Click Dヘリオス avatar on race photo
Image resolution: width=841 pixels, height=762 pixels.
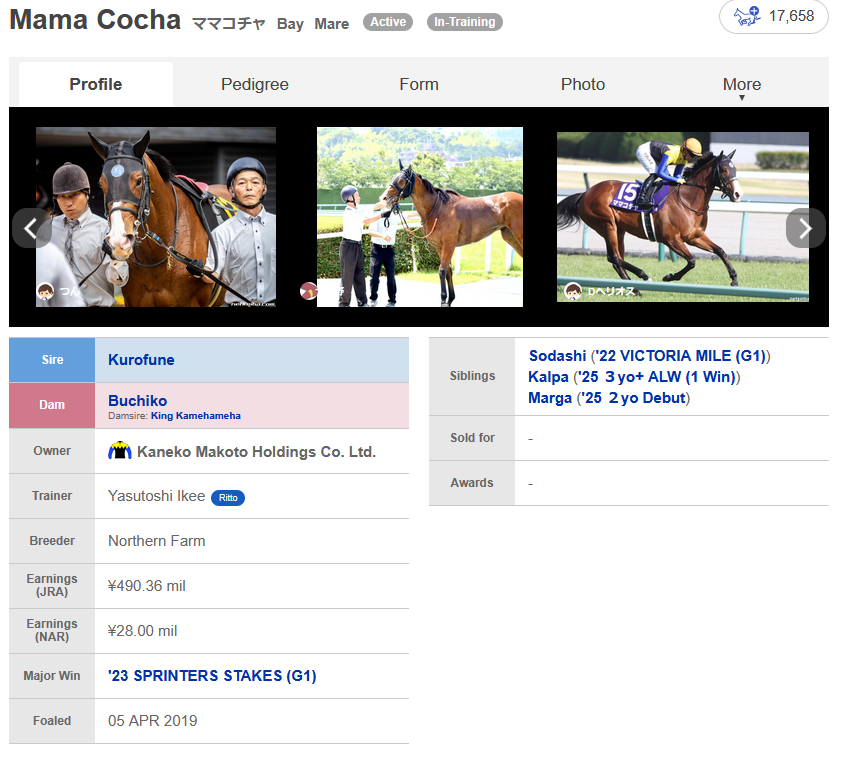tap(573, 291)
